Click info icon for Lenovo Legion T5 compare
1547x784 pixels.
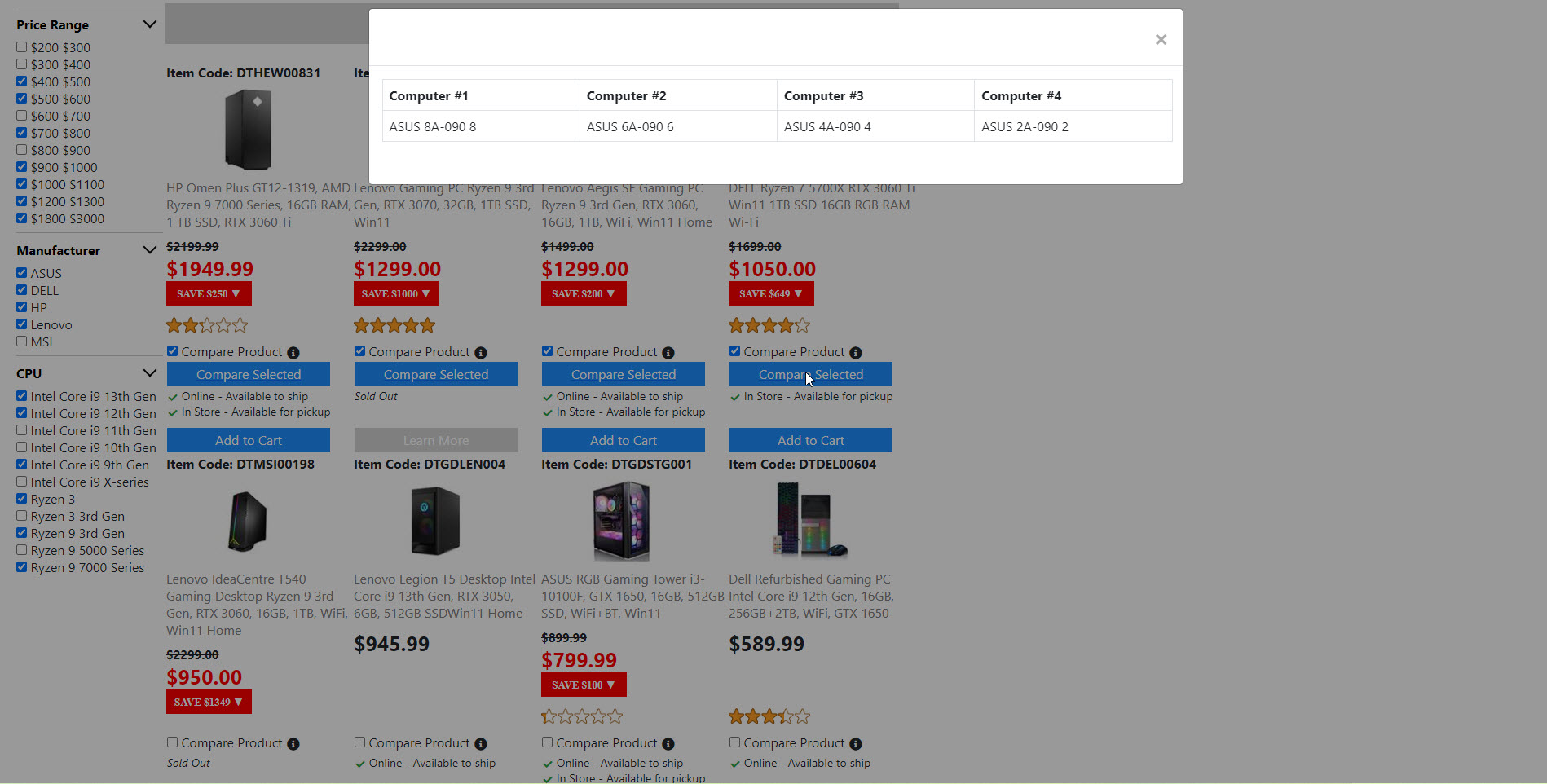coord(481,744)
